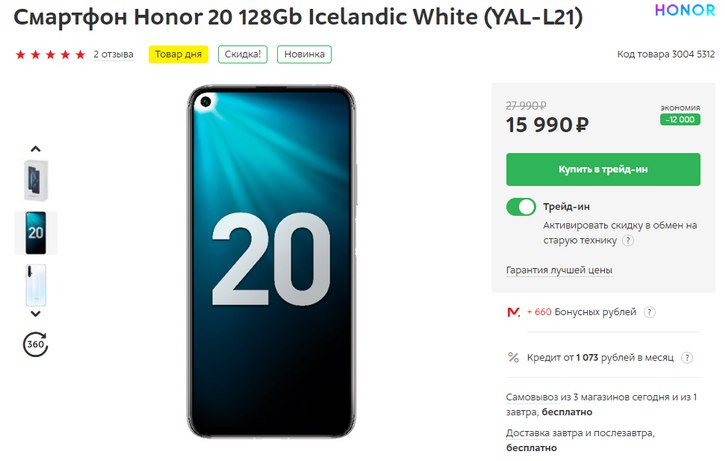The height and width of the screenshot is (461, 725).
Task: Open Гарантия лучшей цены link
Action: [x=559, y=270]
